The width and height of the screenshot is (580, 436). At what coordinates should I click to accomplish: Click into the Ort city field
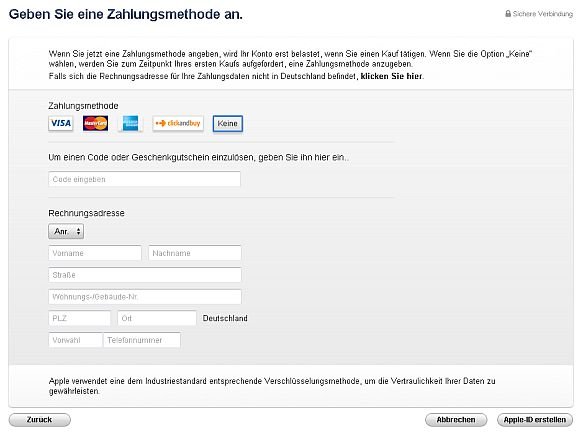[157, 318]
